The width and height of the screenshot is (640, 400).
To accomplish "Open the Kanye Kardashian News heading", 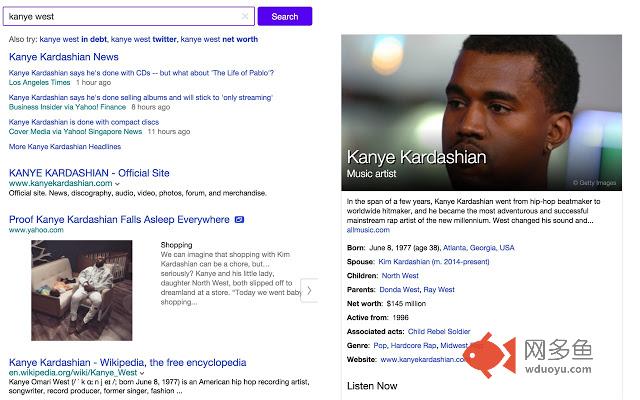I will tap(64, 57).
